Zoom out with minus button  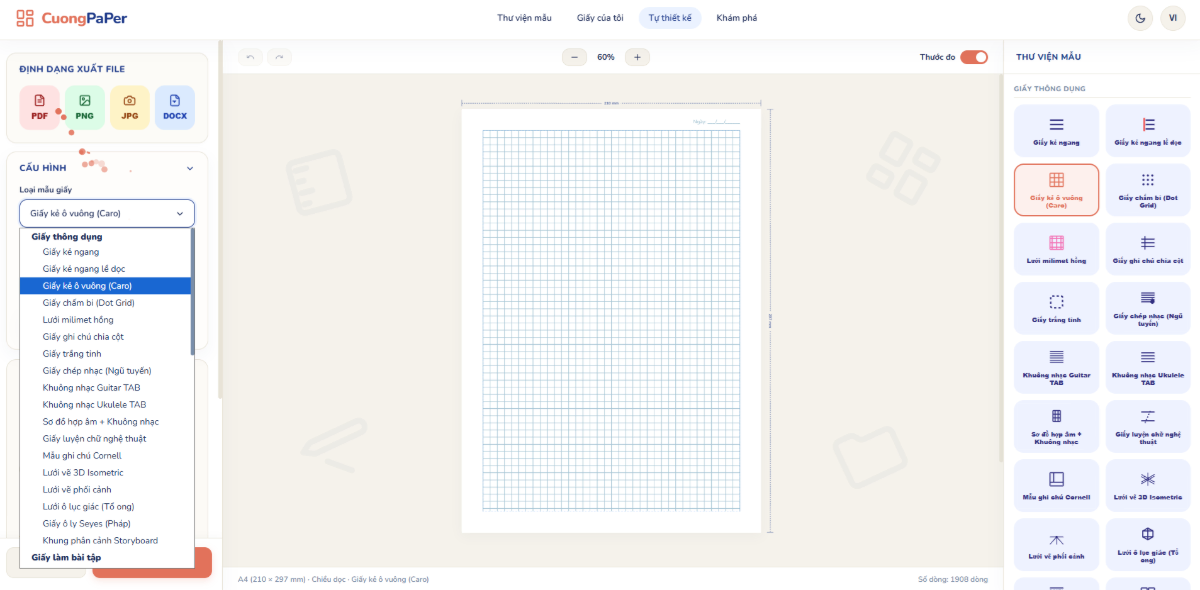(574, 57)
